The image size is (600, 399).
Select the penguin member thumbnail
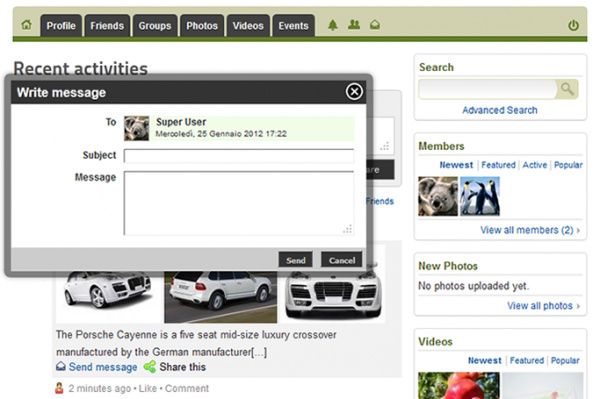480,196
